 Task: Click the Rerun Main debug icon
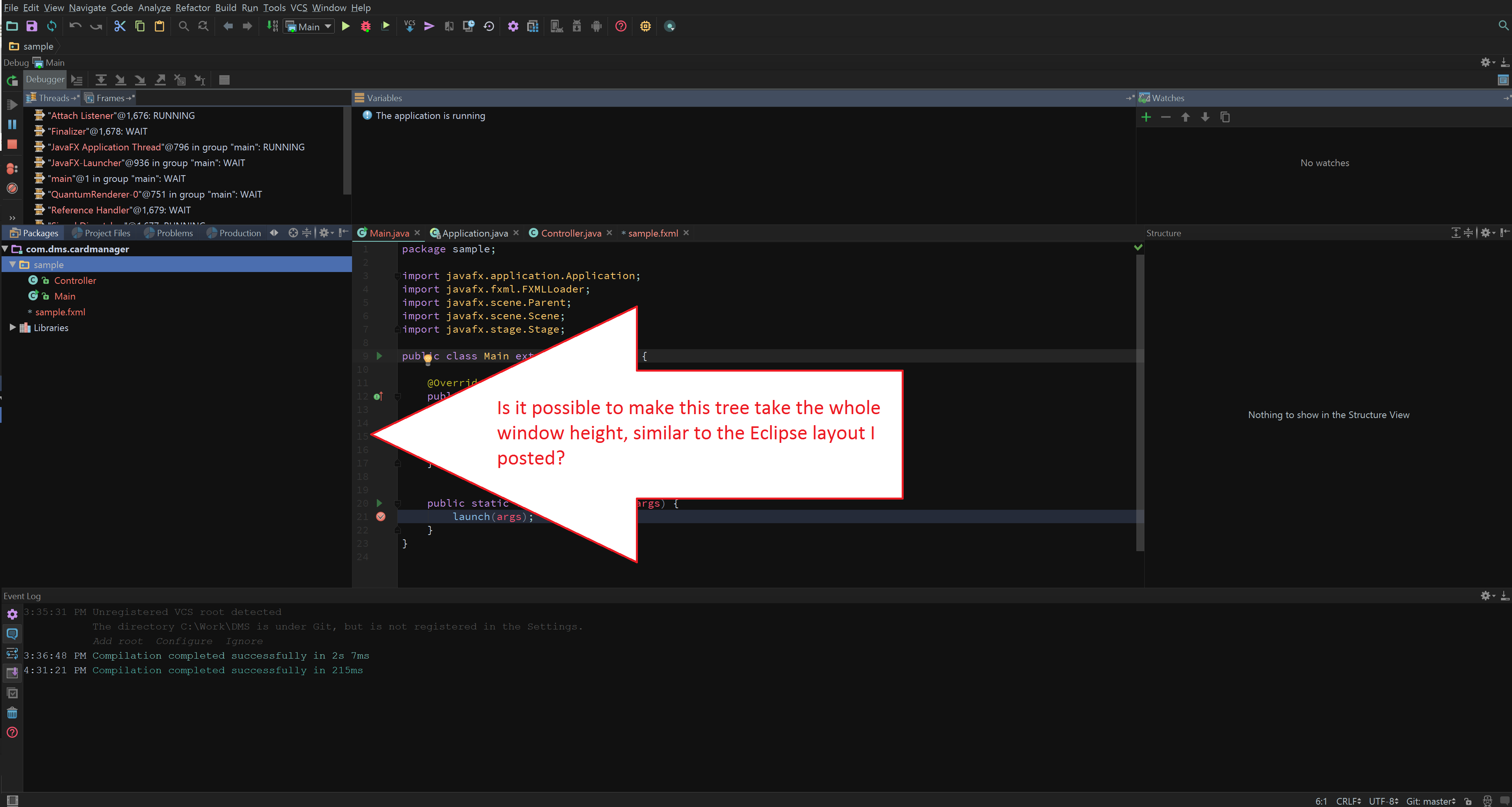12,80
